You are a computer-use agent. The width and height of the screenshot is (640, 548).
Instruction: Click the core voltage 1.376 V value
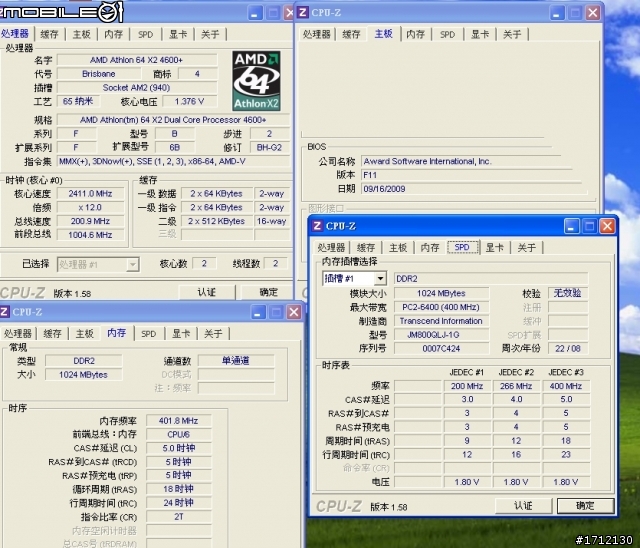tap(190, 101)
